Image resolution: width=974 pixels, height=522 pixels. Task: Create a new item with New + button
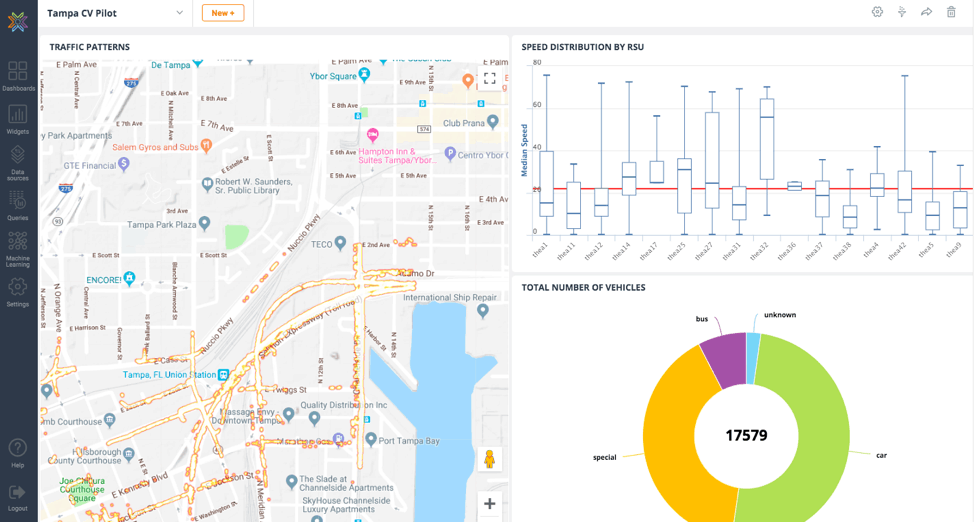223,12
